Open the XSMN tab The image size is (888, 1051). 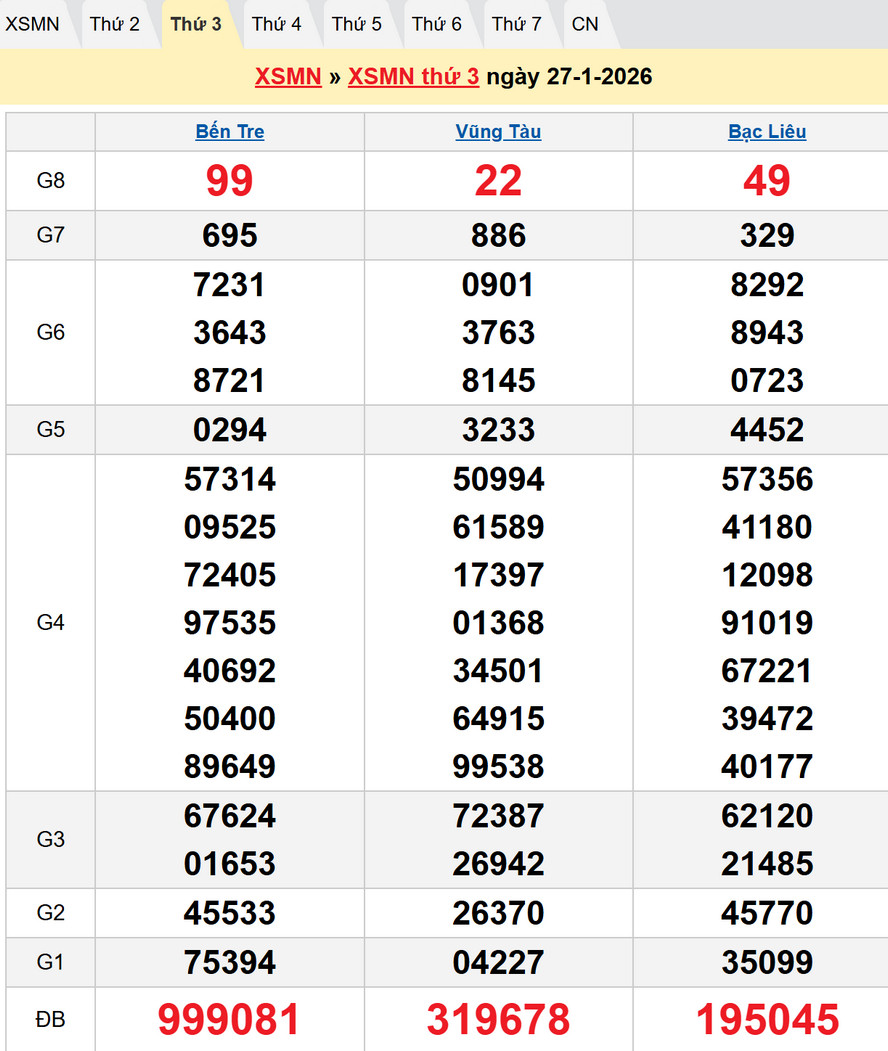pos(33,24)
